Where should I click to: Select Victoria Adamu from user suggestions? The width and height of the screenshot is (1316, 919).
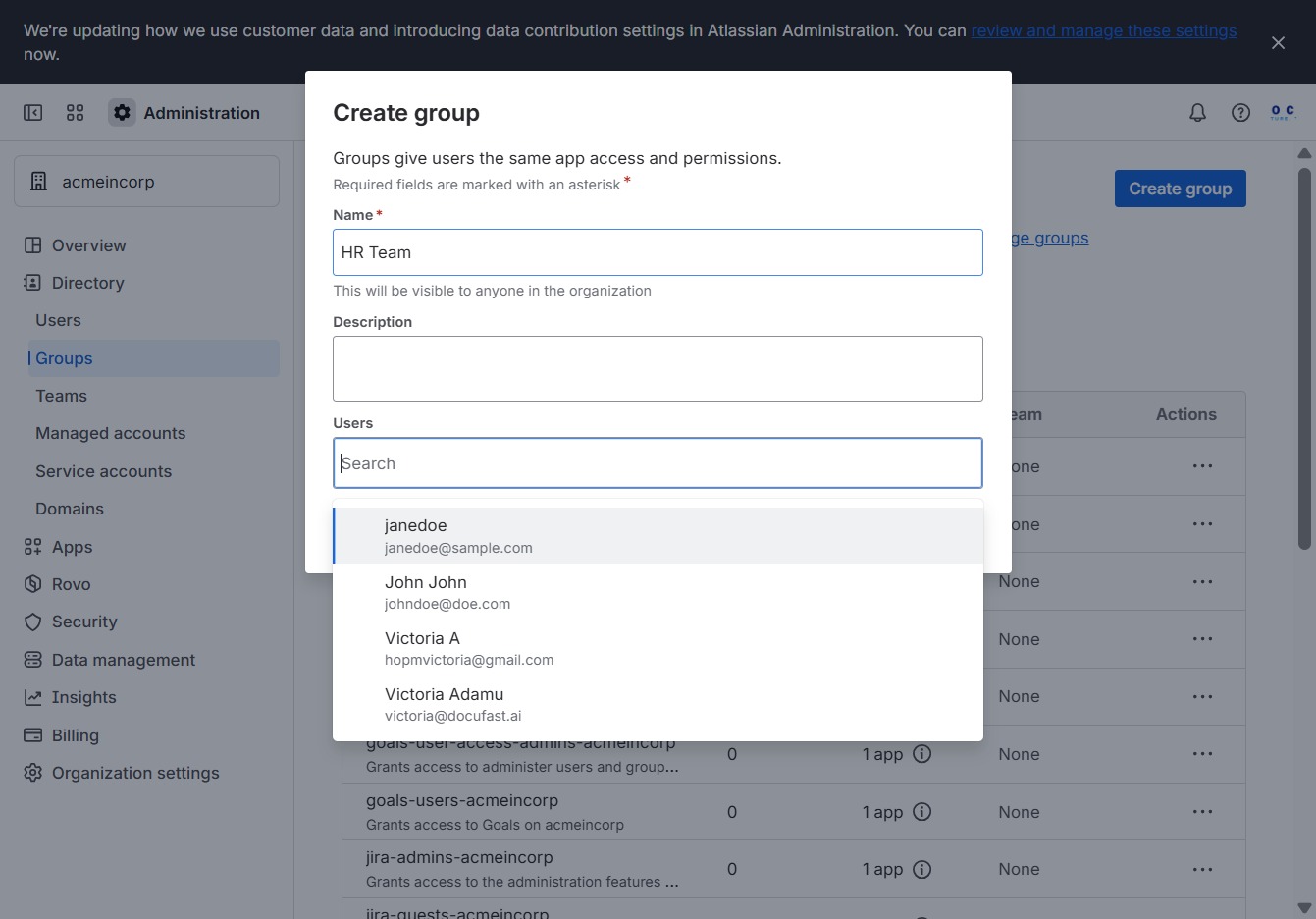coord(658,704)
